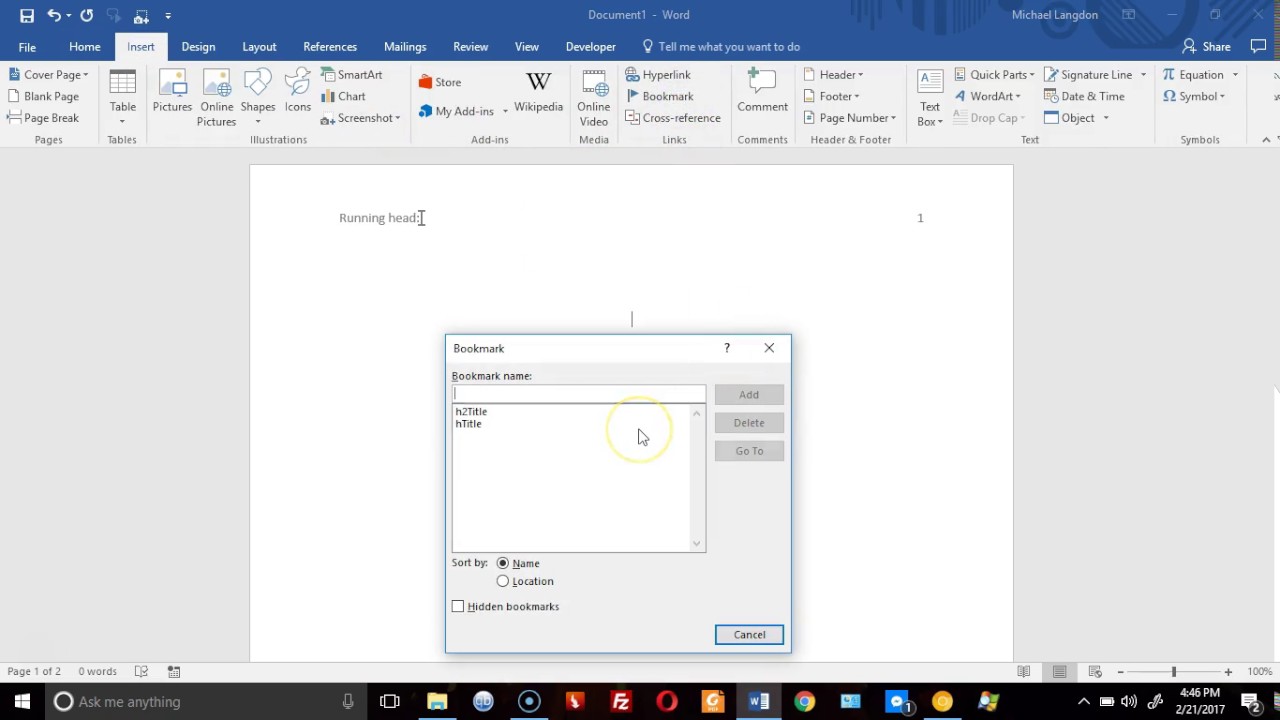Undo the last action in quick access toolbar

pos(54,15)
